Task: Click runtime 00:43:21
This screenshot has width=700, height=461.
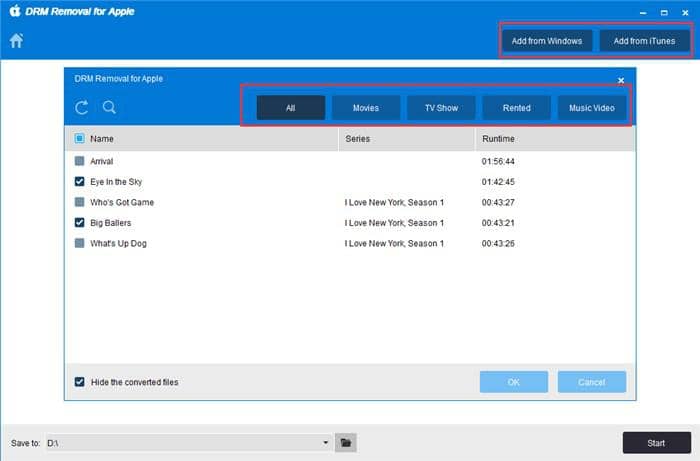Action: pyautogui.click(x=498, y=223)
